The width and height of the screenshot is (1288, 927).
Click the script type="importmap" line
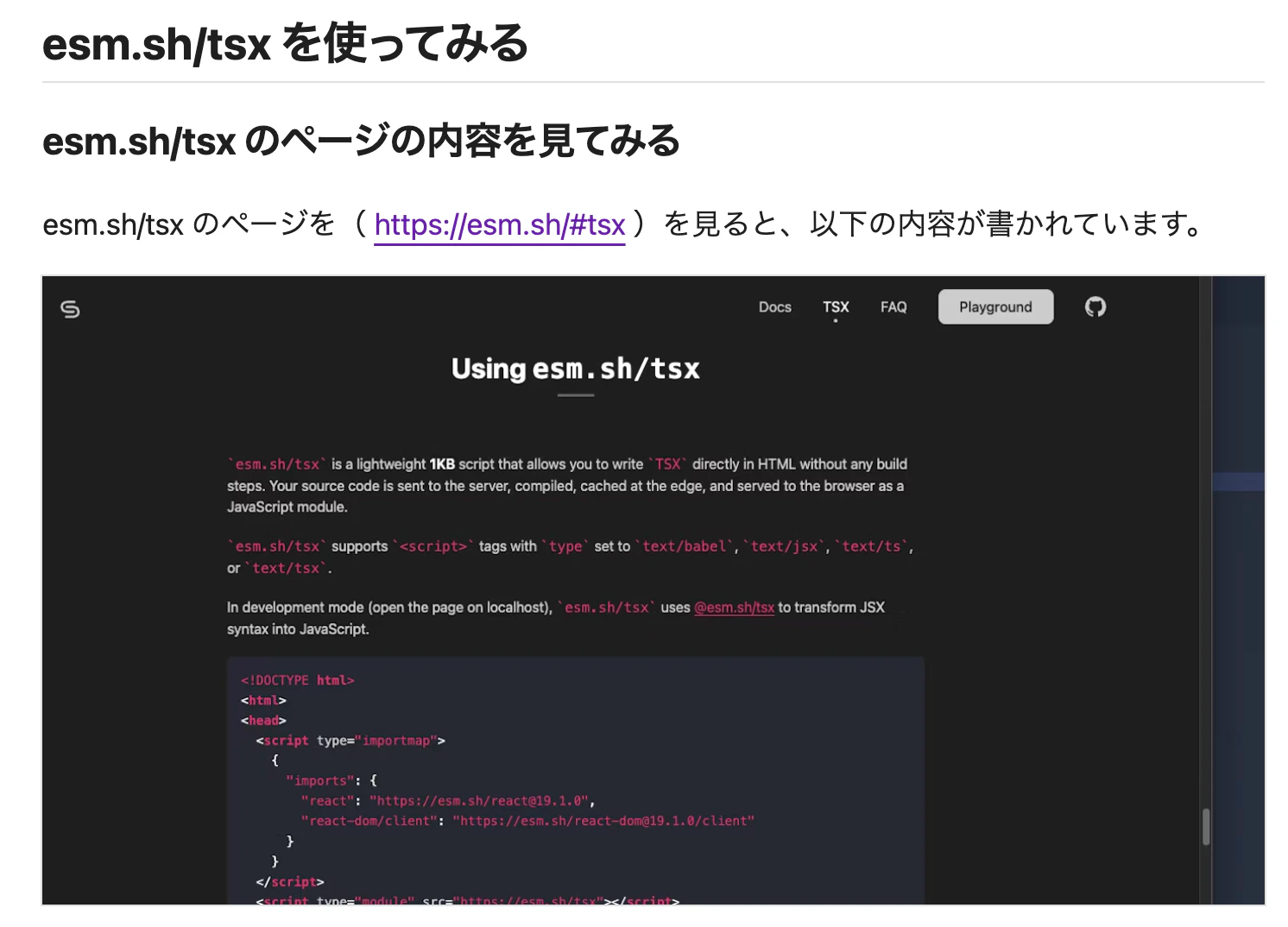click(x=350, y=741)
